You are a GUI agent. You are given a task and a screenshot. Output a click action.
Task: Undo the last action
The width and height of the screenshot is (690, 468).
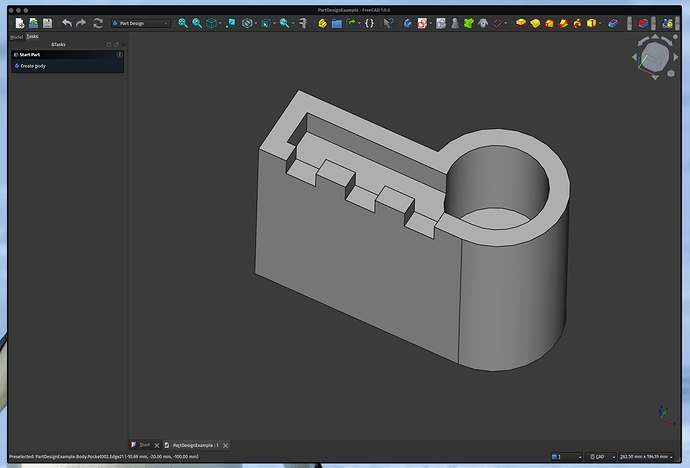coord(67,23)
